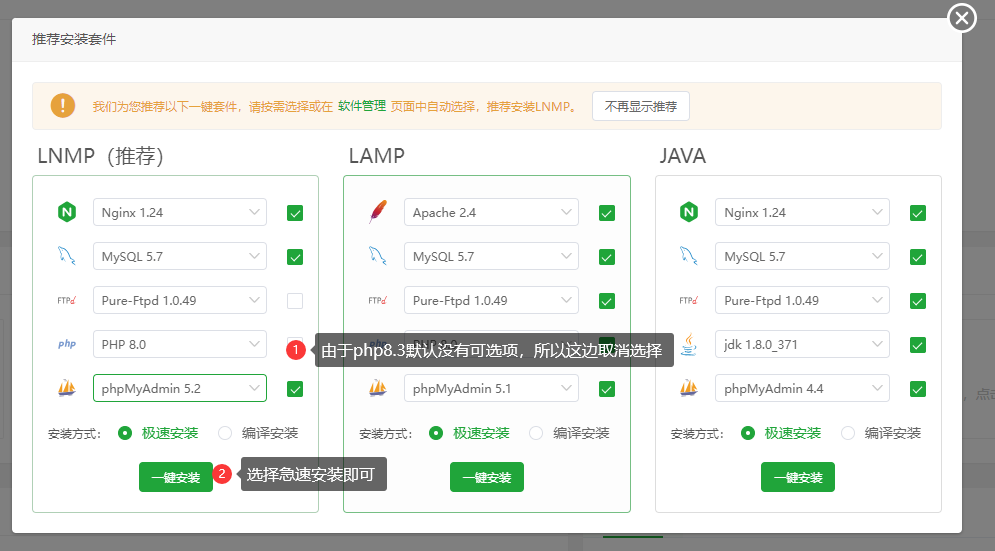Click 推荐安装套件 dialog title
Viewport: 995px width, 551px height.
[x=74, y=39]
